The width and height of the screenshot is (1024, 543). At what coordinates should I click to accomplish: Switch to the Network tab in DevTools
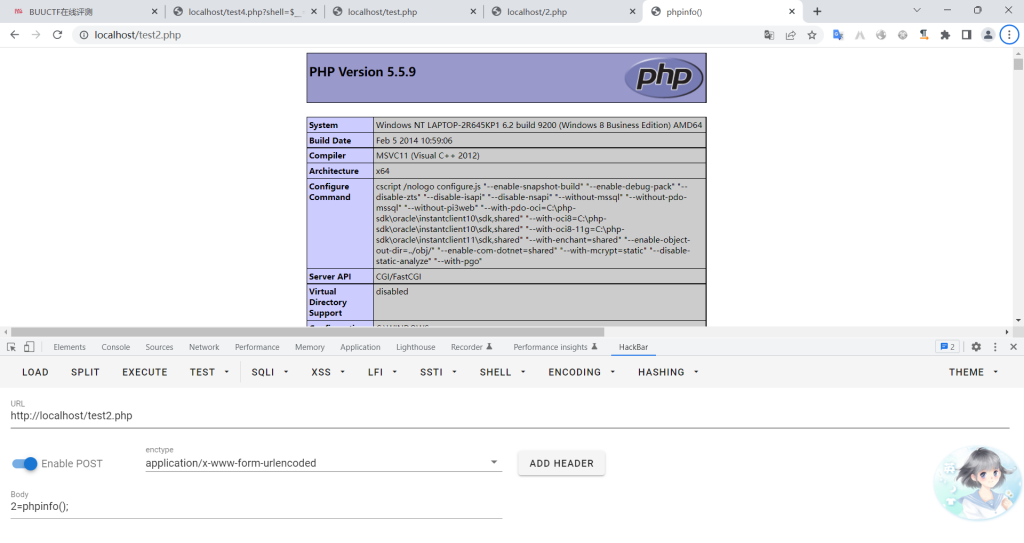204,347
